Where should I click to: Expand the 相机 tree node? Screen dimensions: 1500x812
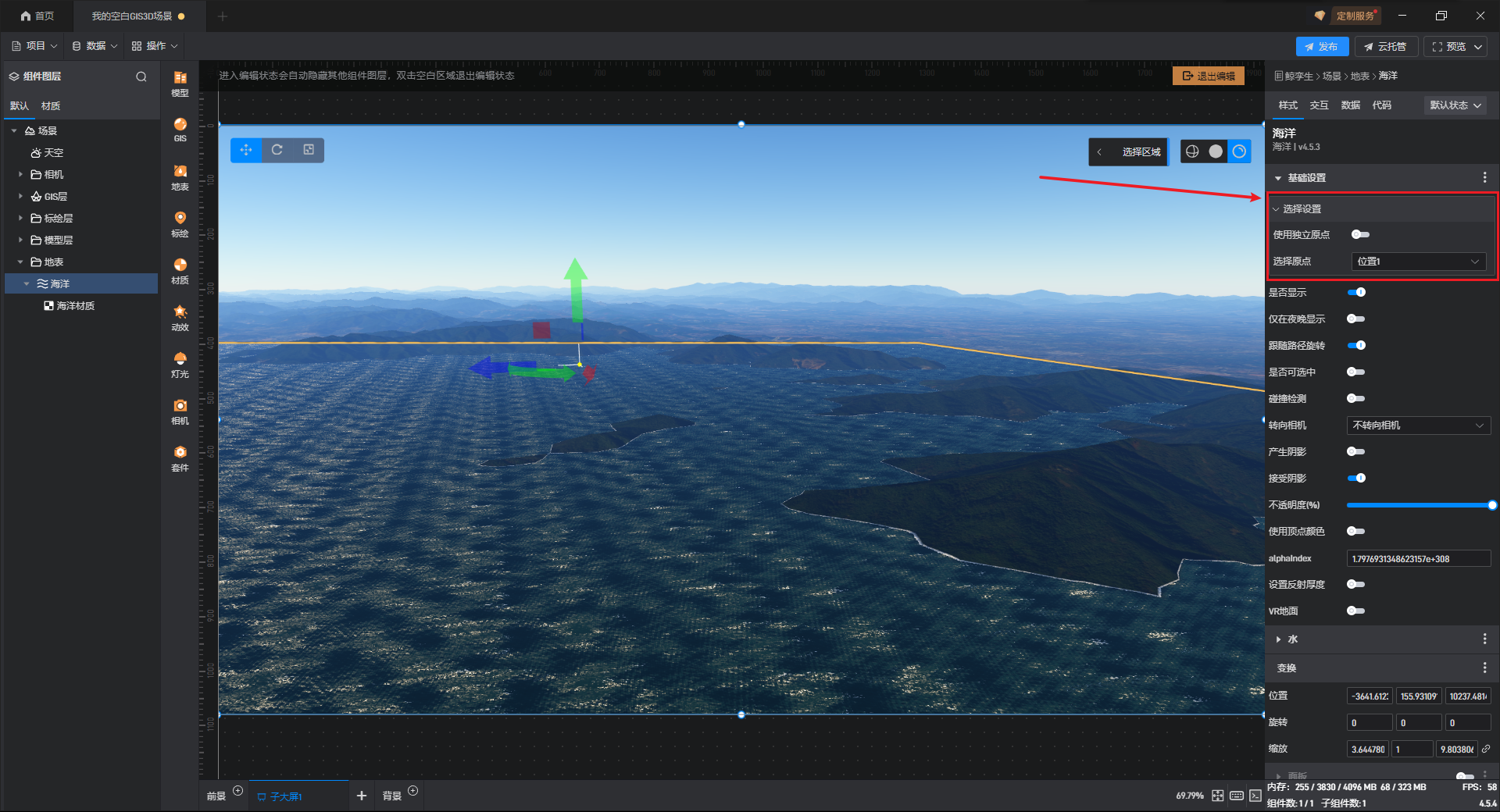(x=20, y=175)
